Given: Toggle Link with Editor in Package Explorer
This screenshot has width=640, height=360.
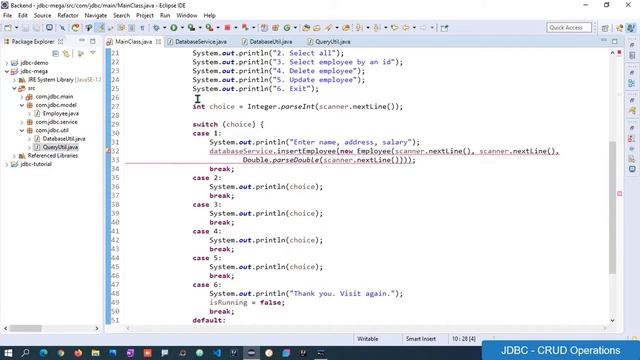Looking at the screenshot, I should pos(66,53).
